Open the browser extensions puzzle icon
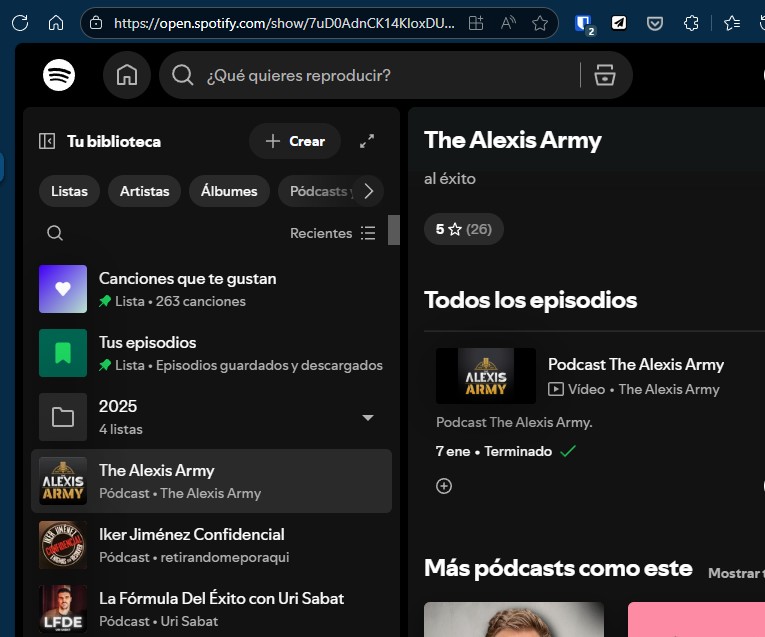 pos(691,22)
